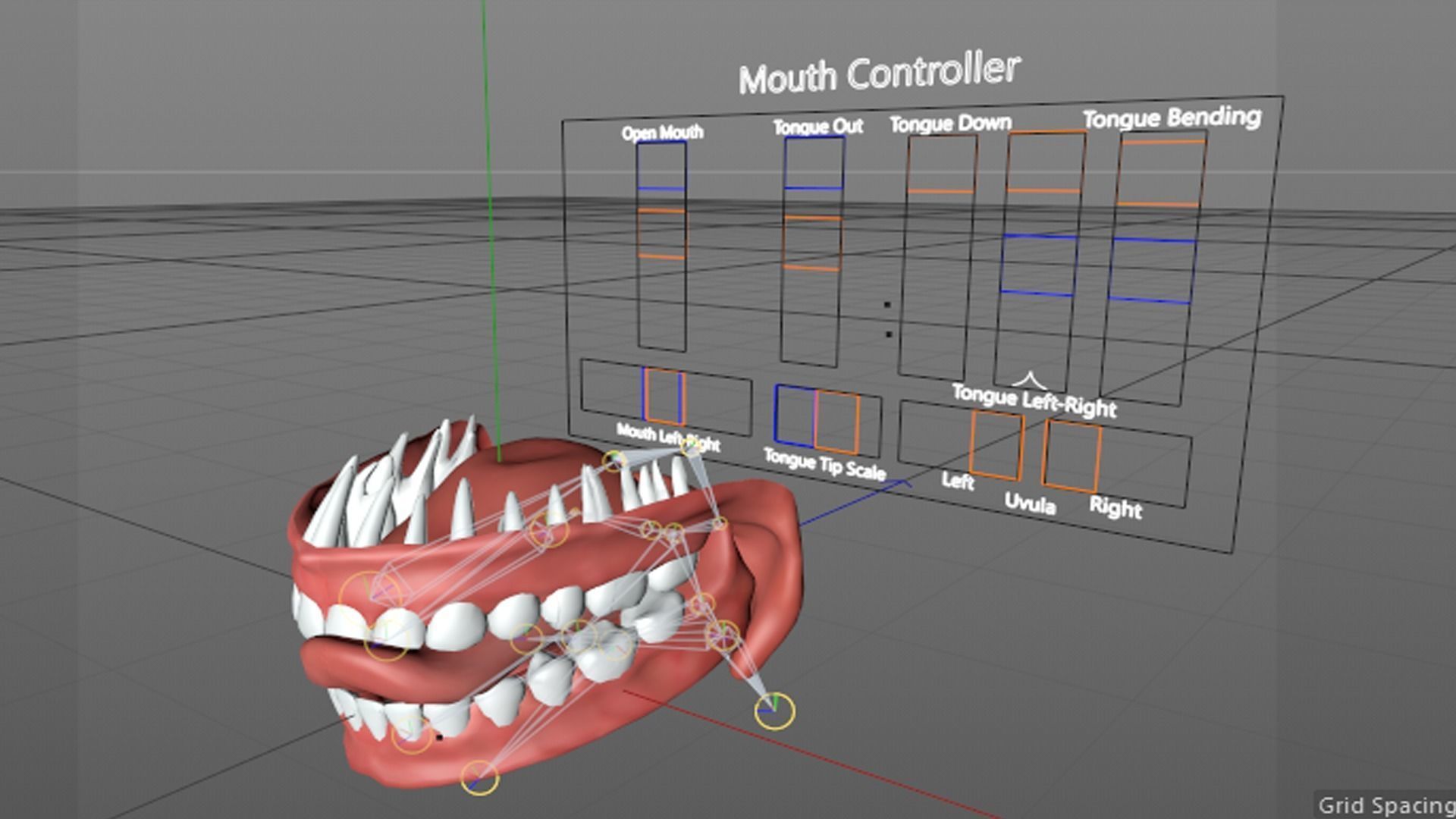This screenshot has height=819, width=1456.
Task: Grab the blue handle in Tongue Out slider
Action: 814,163
